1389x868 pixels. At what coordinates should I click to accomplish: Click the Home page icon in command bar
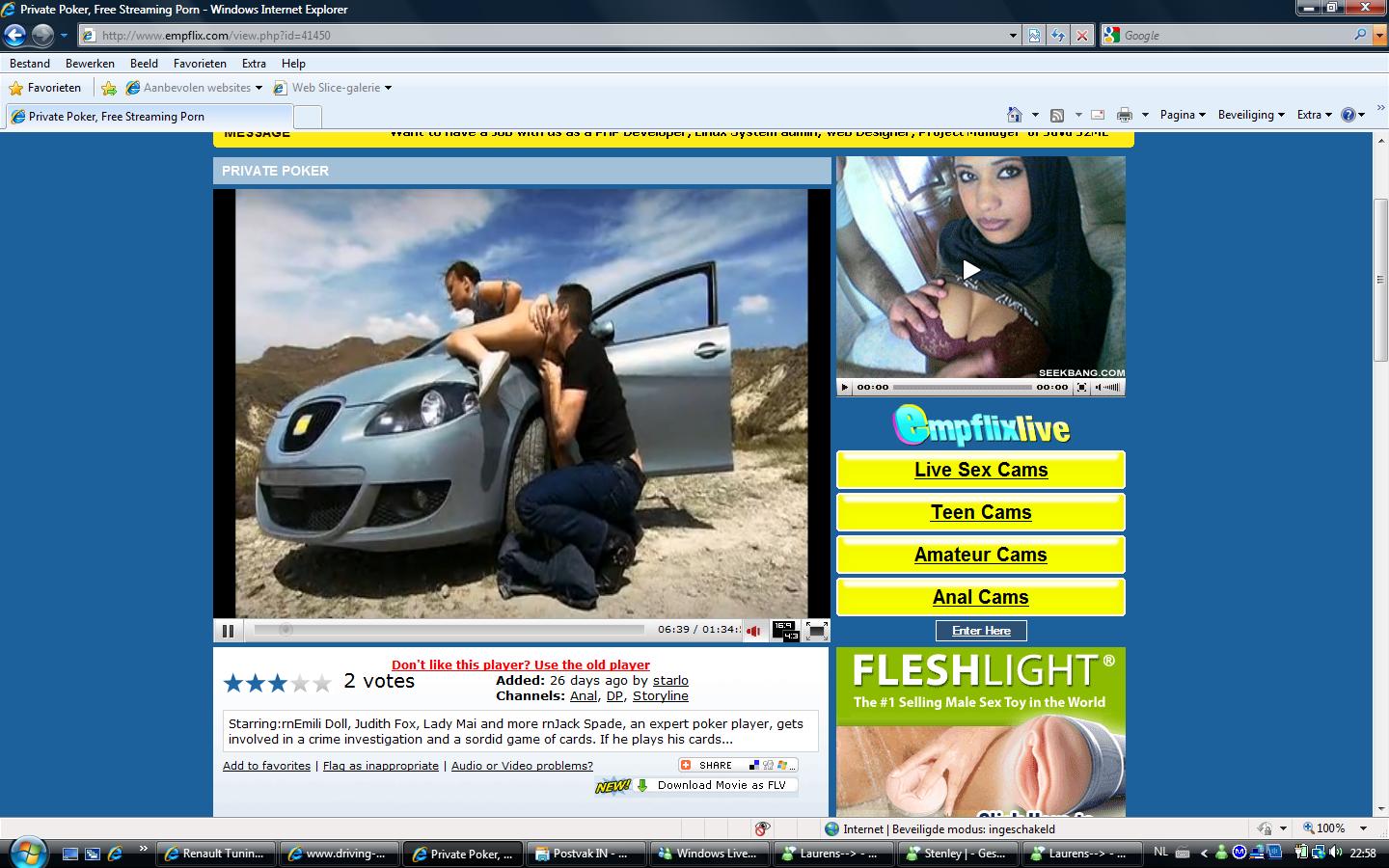click(x=1014, y=115)
